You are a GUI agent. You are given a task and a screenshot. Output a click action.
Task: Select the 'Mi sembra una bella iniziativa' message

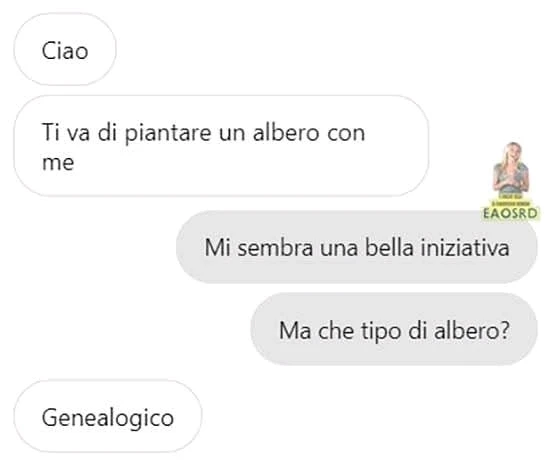point(357,247)
